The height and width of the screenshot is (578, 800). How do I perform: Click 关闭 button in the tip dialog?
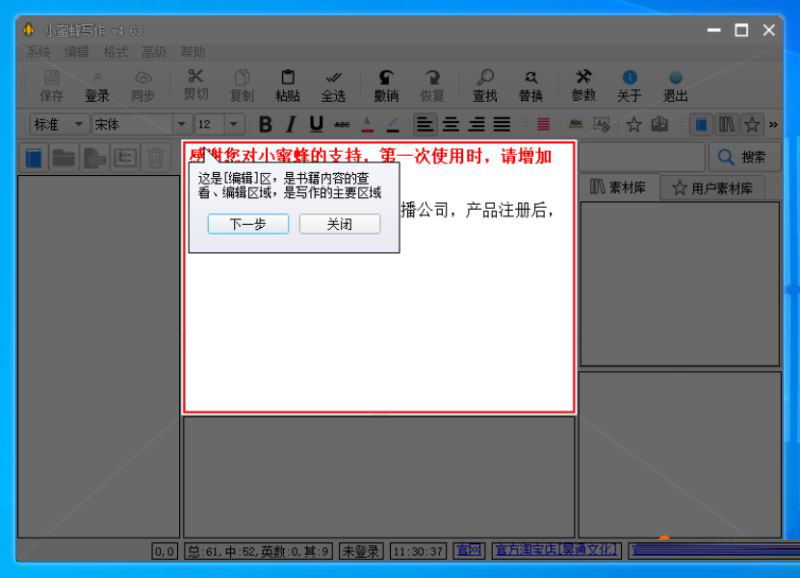(339, 224)
